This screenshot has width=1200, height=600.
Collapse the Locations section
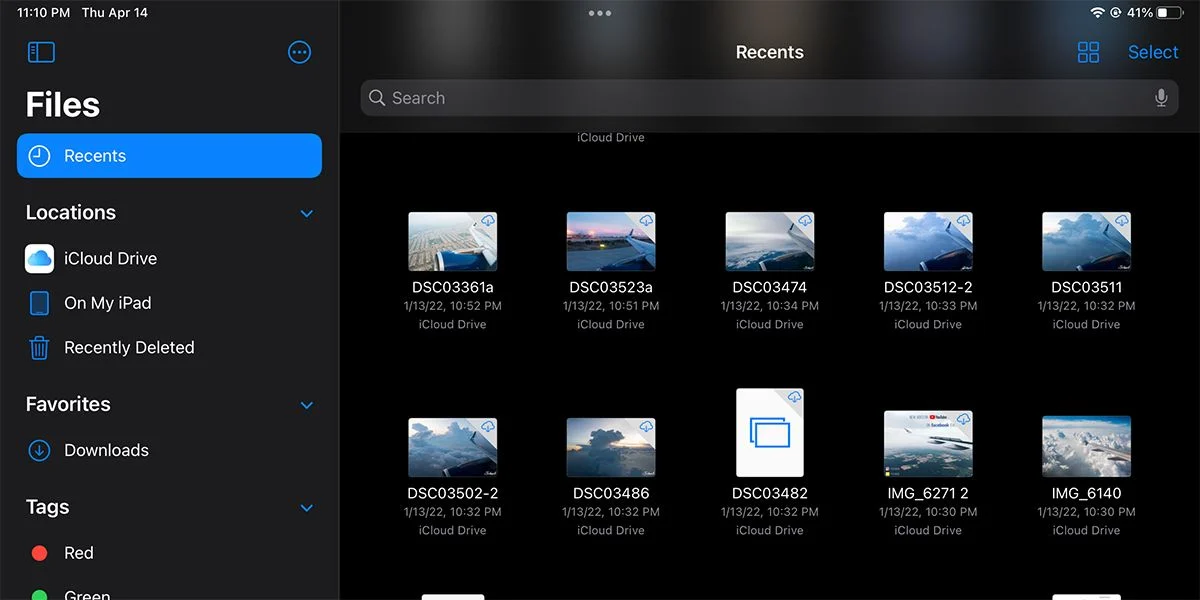tap(307, 213)
